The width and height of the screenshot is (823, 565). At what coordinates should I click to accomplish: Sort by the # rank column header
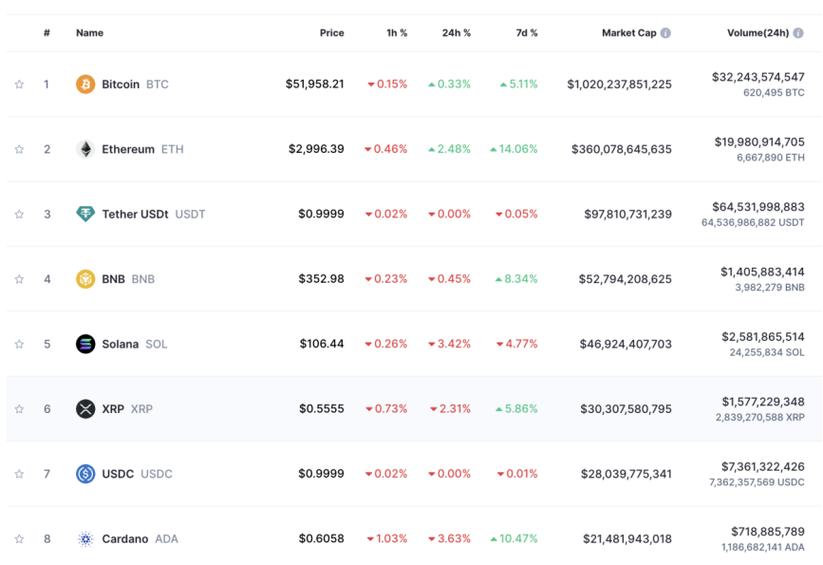[x=46, y=33]
